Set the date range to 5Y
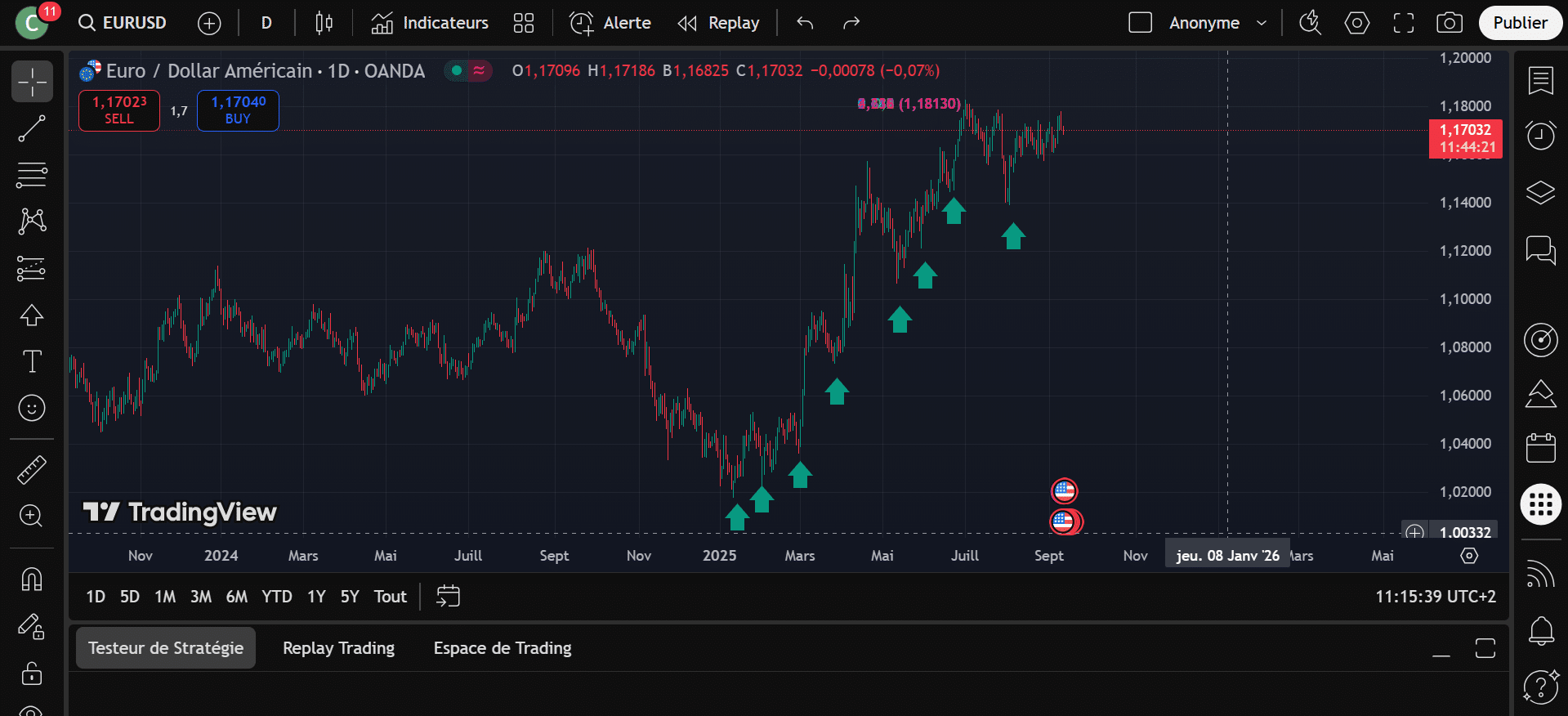 [350, 597]
